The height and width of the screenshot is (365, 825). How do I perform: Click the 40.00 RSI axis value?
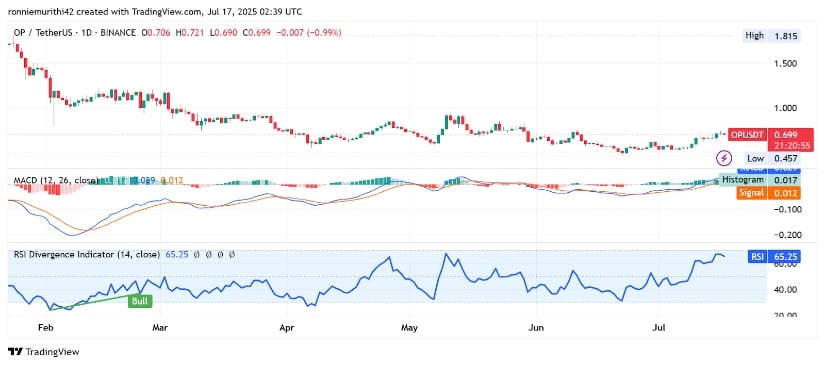[x=786, y=289]
